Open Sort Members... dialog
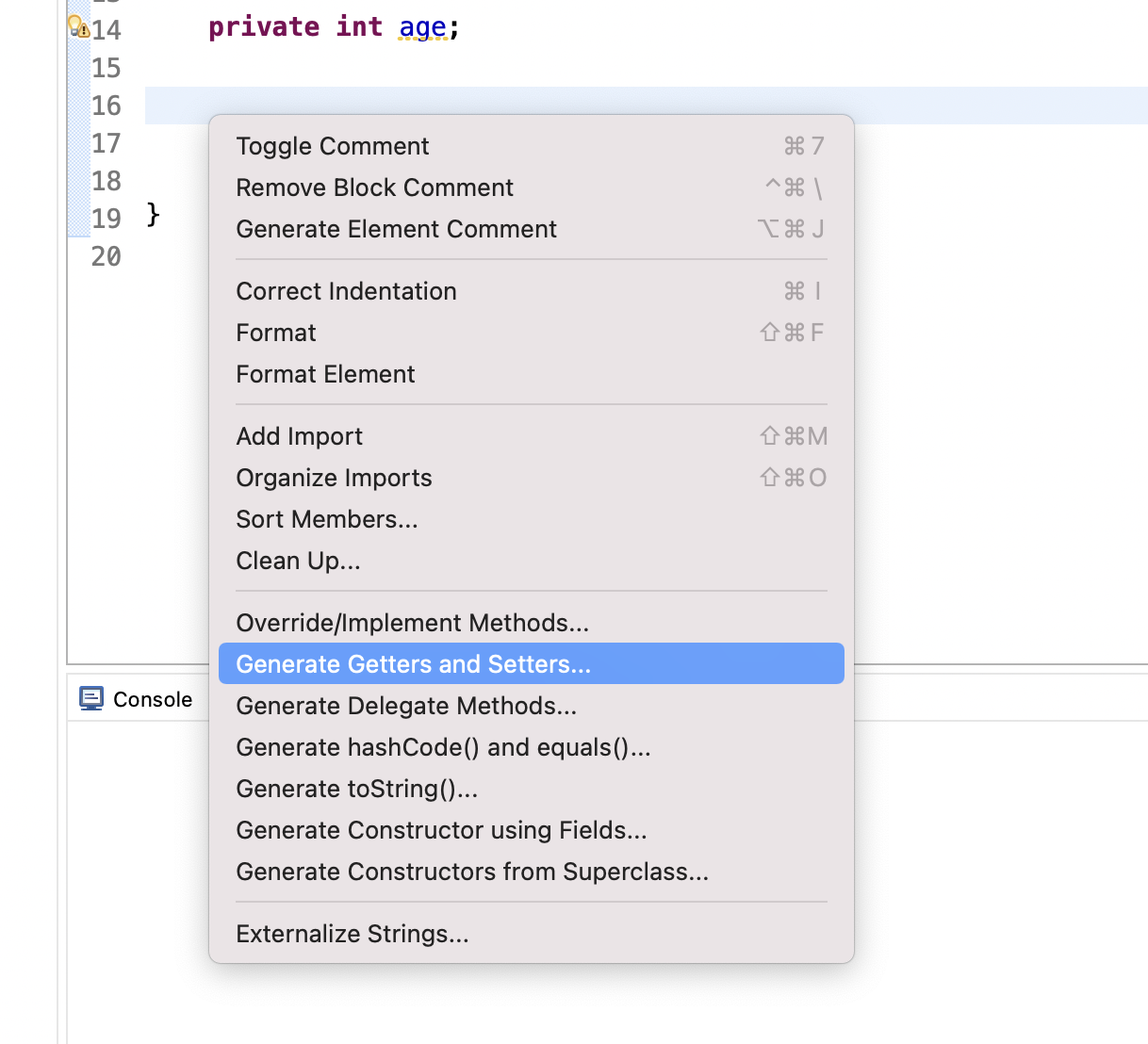The width and height of the screenshot is (1148, 1044). pos(531,519)
